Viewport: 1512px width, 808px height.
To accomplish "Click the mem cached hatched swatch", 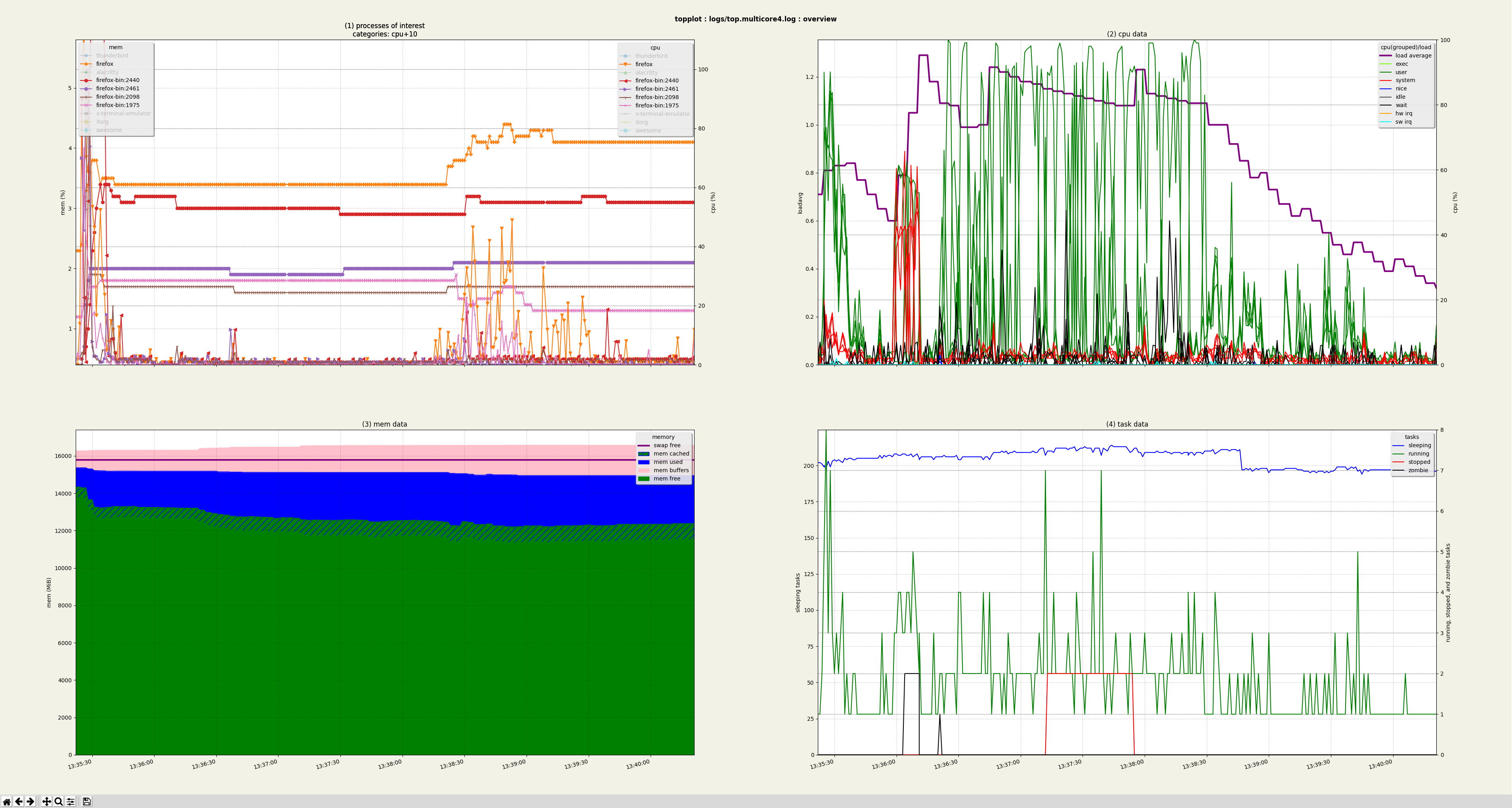I will click(643, 454).
